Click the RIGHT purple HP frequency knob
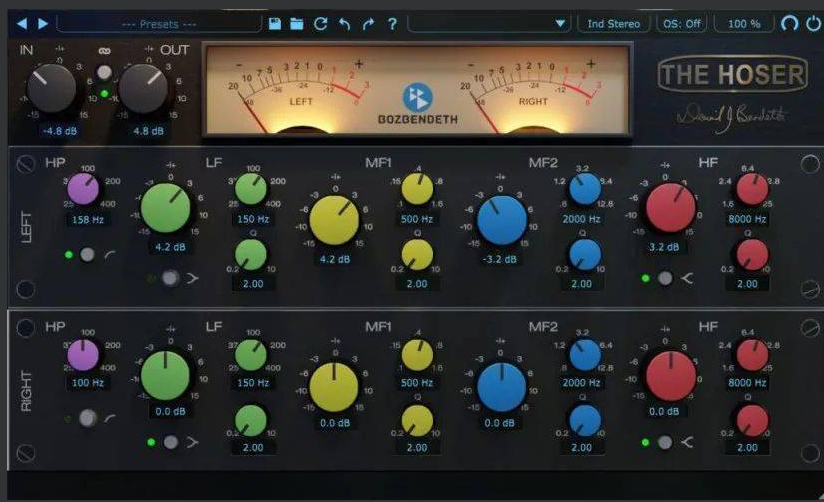Screen dimensions: 824x502 (83, 354)
